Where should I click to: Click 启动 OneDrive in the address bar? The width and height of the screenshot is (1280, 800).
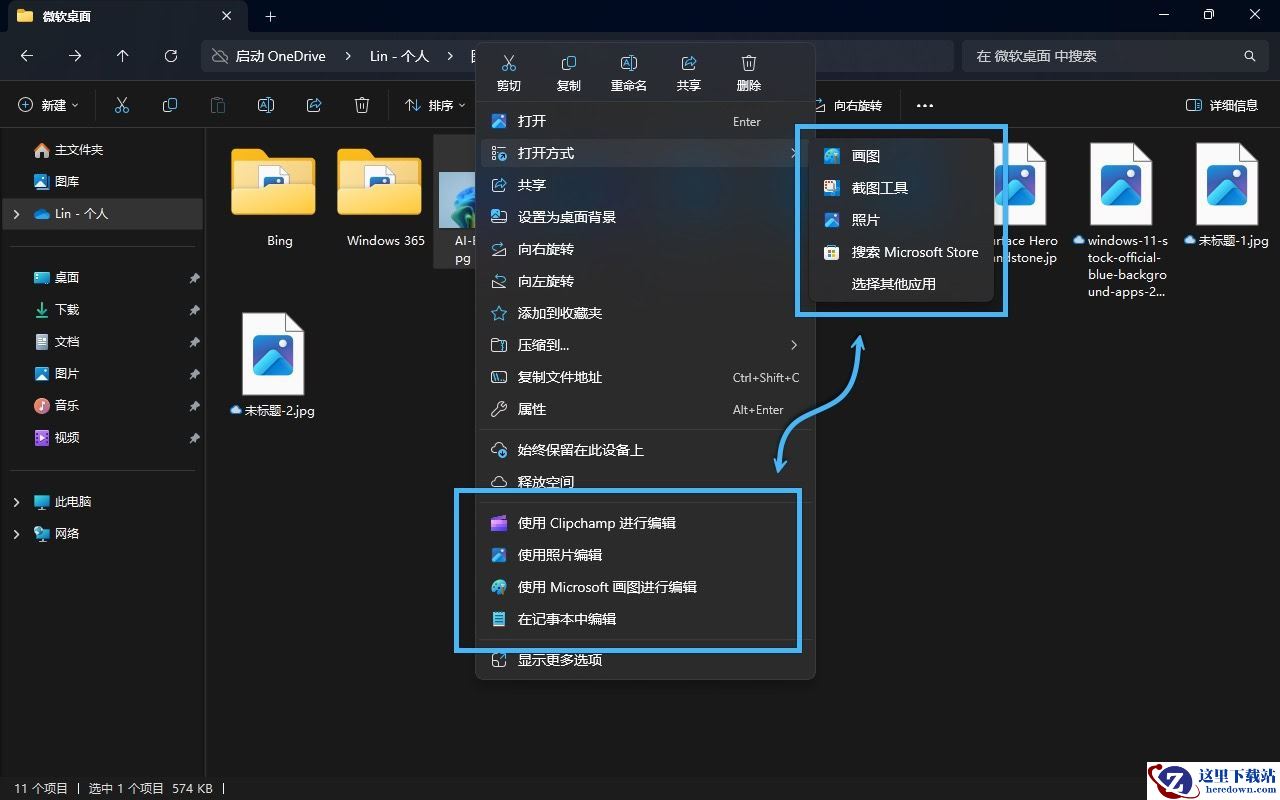[x=280, y=56]
